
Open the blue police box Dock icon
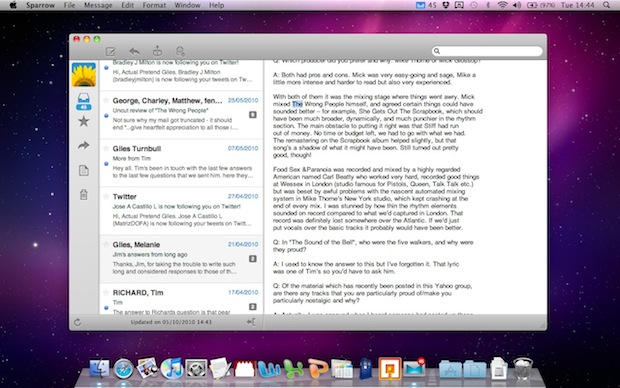tap(366, 368)
